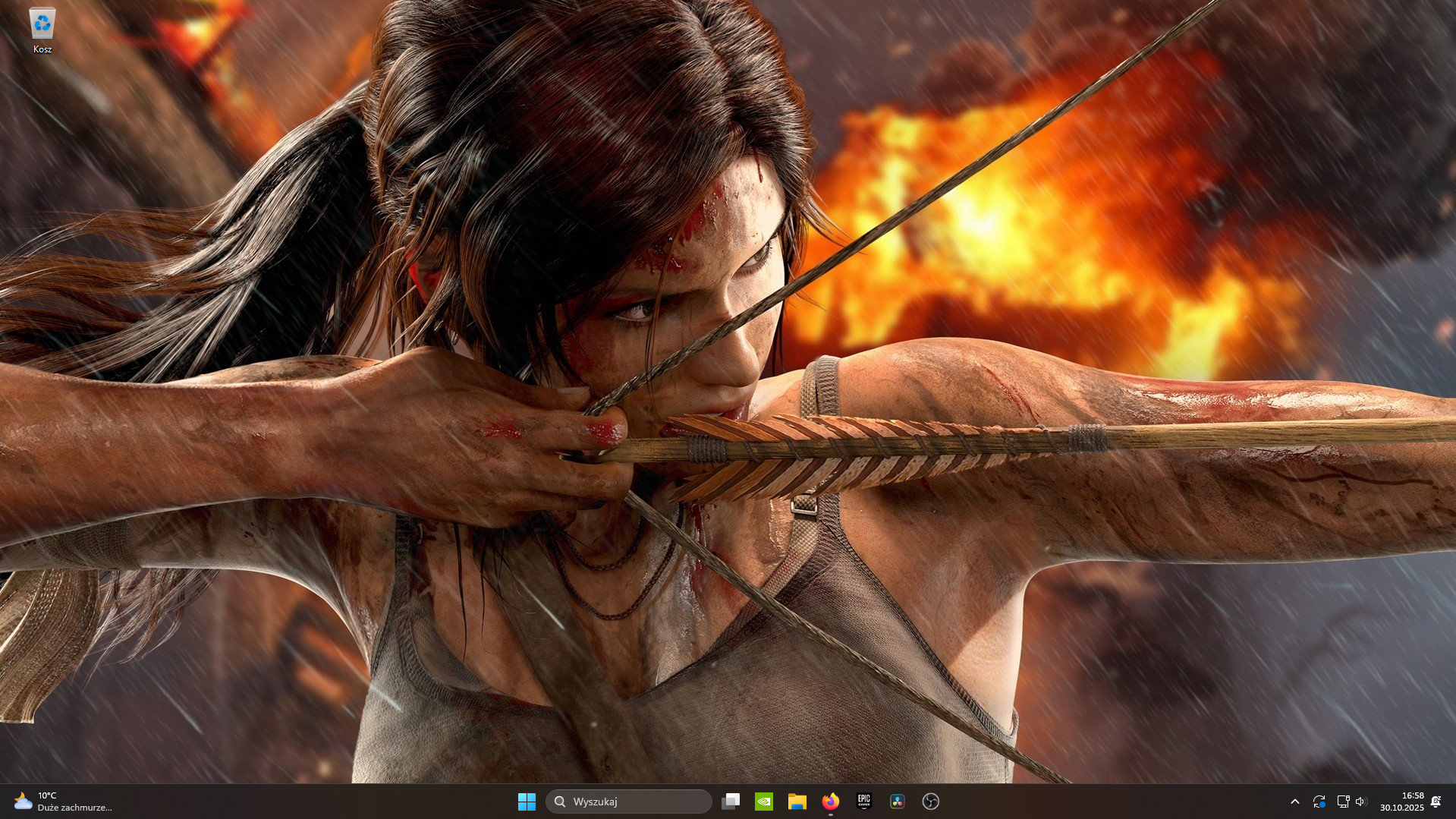Open the clock showing 16:58

tap(1413, 795)
